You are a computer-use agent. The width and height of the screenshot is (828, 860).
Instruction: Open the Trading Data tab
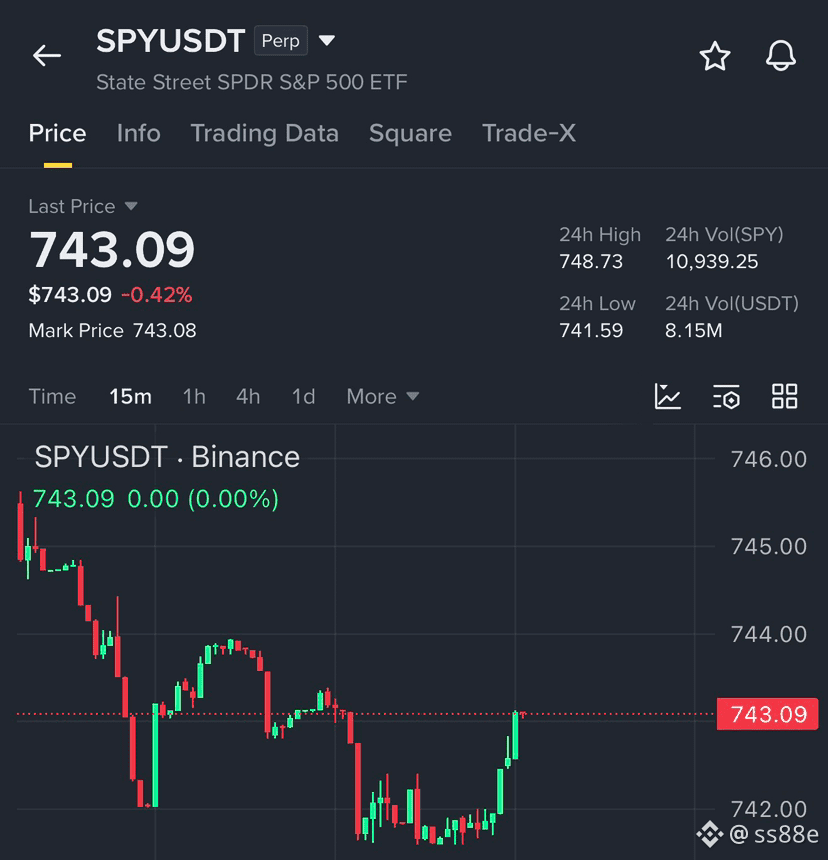pyautogui.click(x=264, y=133)
